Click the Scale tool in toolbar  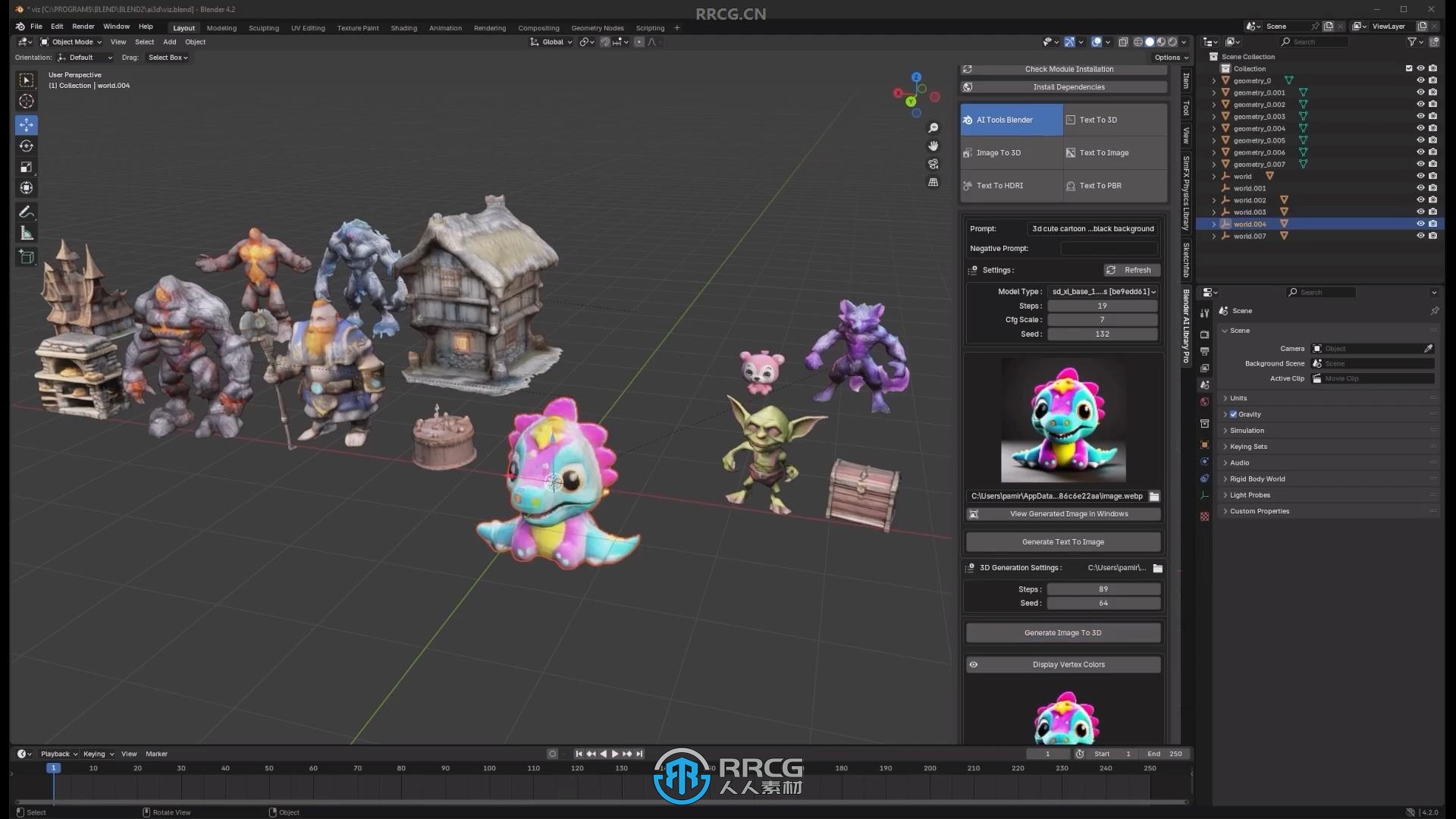[x=26, y=168]
